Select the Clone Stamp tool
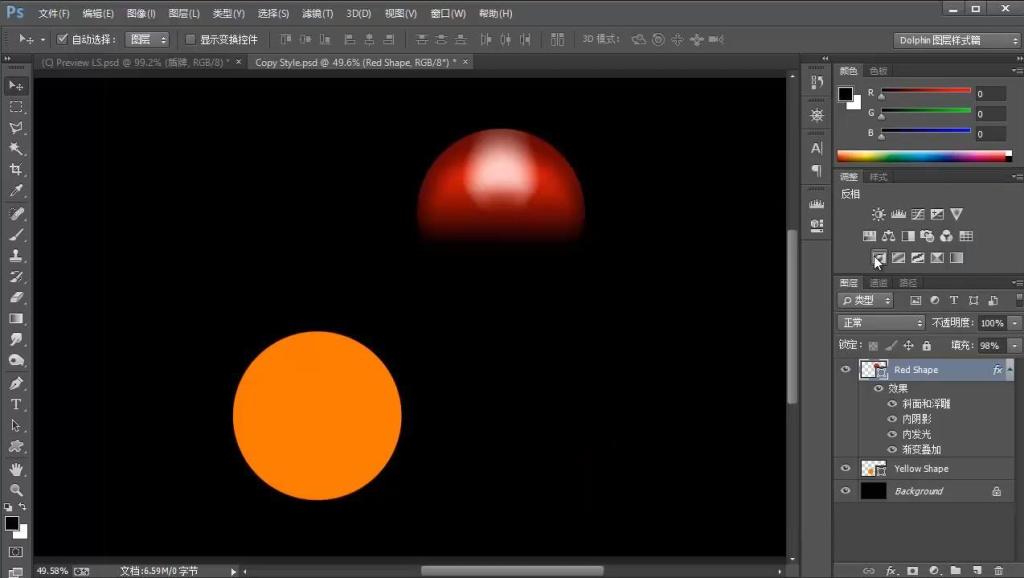 (16, 256)
